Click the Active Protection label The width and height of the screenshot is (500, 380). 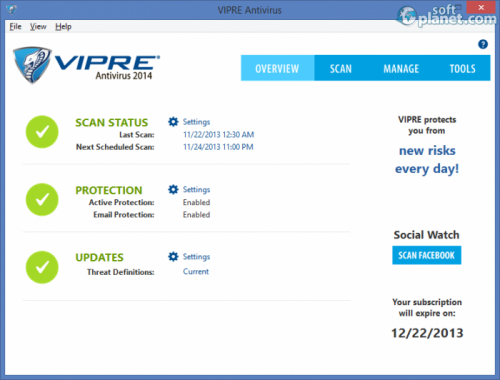(x=121, y=202)
